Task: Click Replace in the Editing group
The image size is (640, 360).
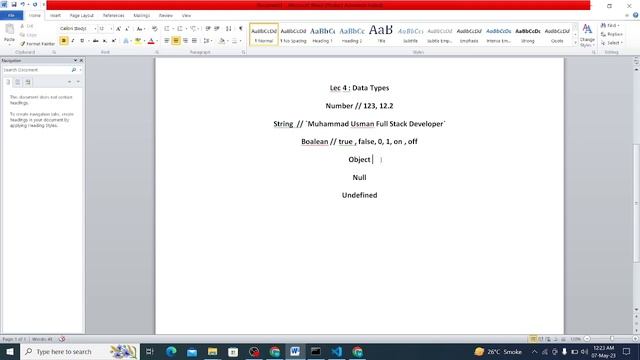Action: (611, 34)
